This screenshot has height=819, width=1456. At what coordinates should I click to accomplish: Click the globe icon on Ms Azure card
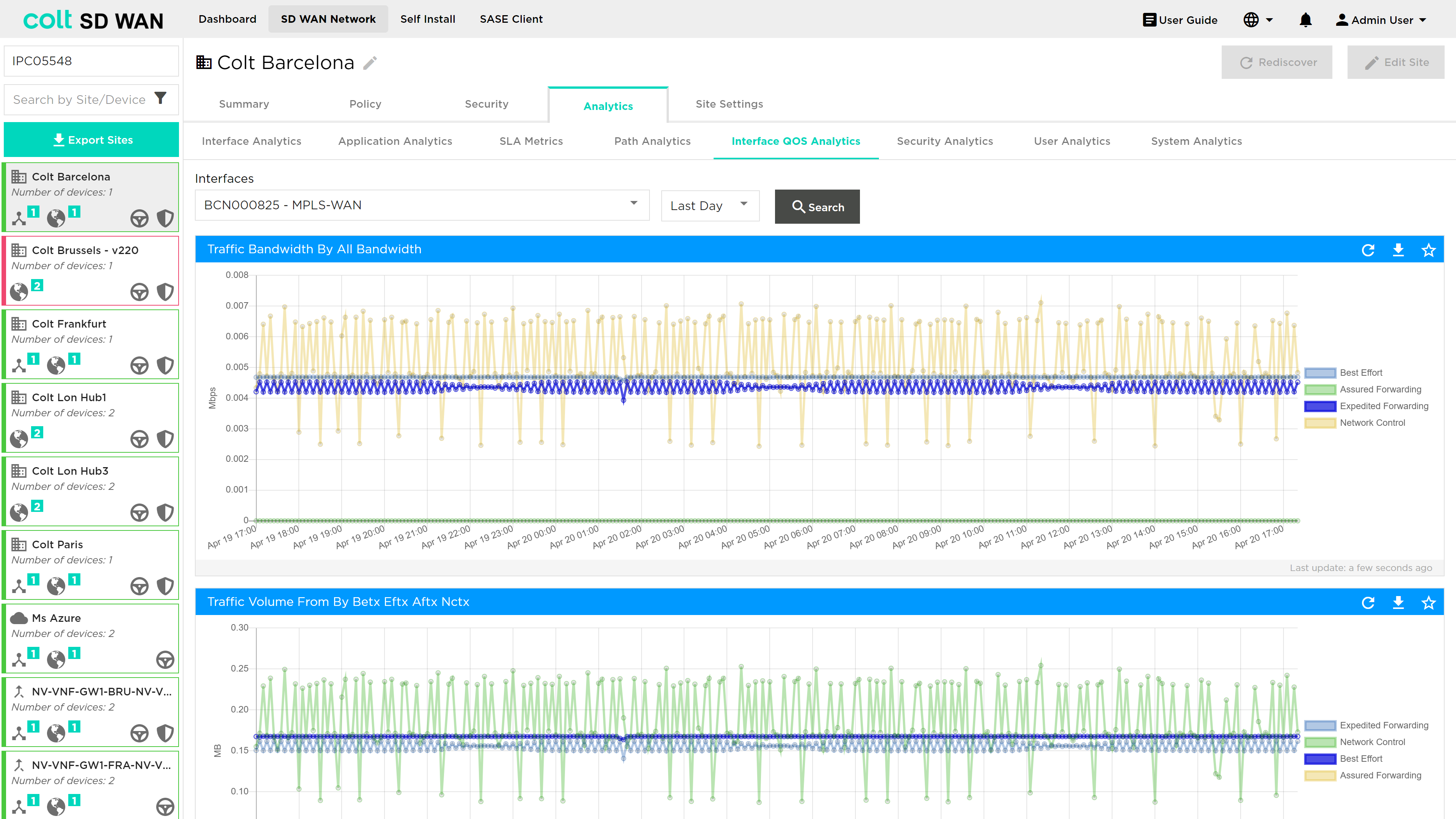56,659
